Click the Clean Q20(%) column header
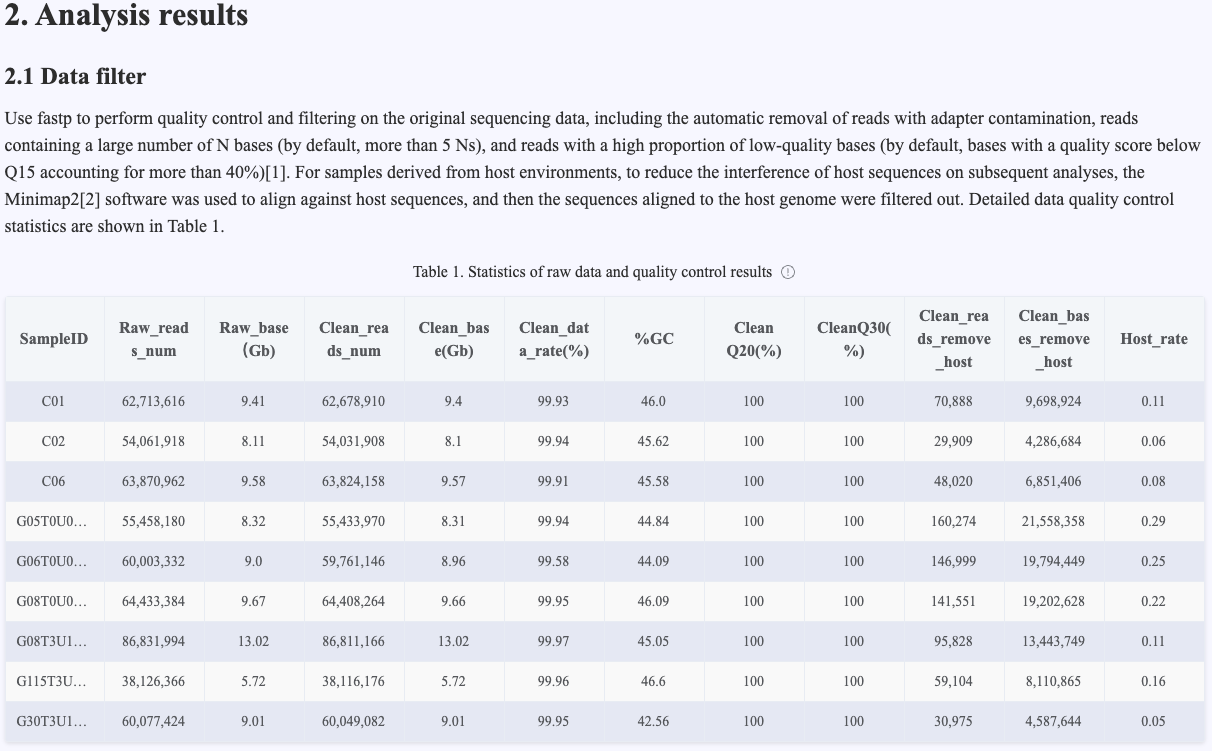Viewport: 1212px width, 751px height. [754, 339]
